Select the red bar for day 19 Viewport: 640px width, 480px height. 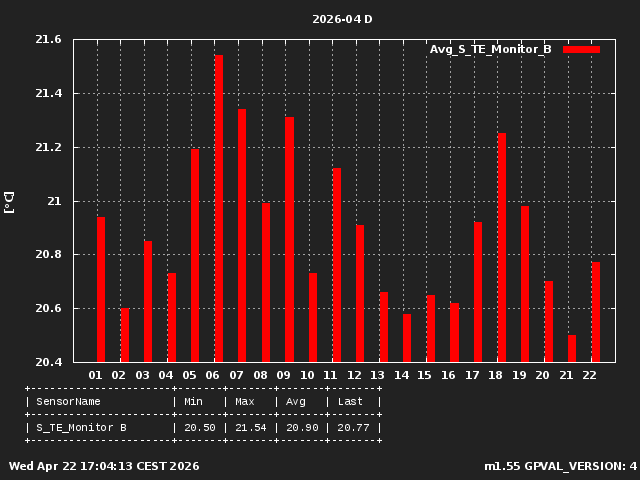[525, 284]
